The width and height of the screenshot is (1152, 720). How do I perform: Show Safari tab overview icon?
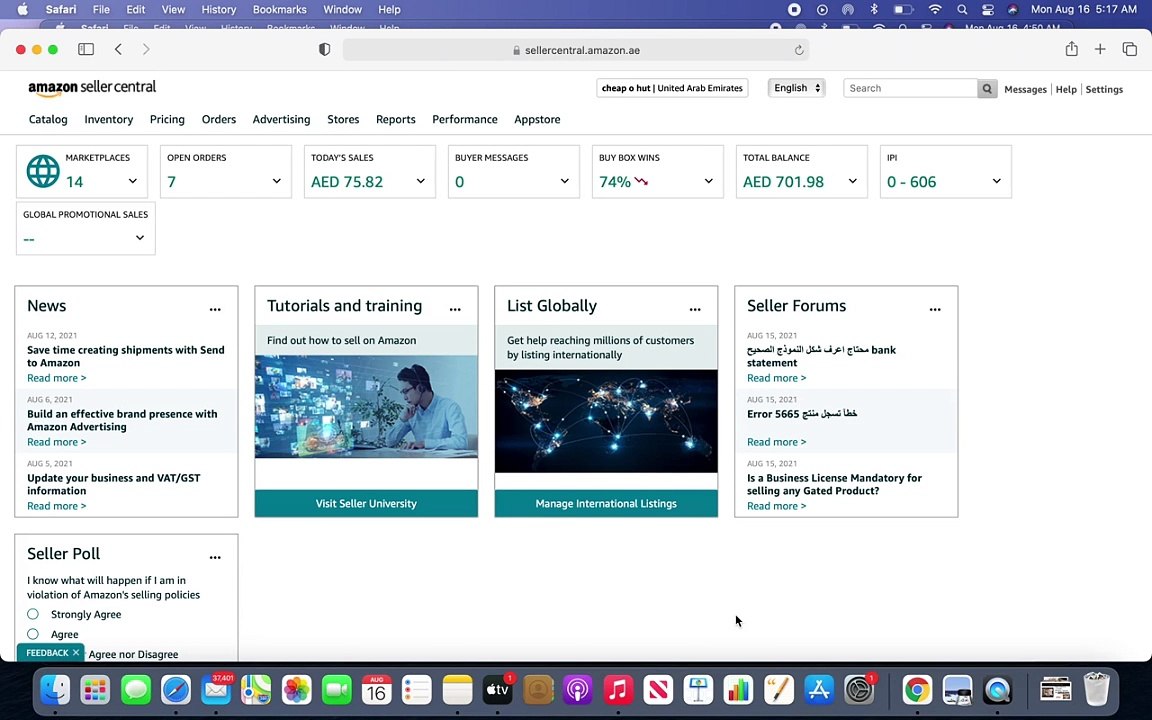tap(1129, 49)
